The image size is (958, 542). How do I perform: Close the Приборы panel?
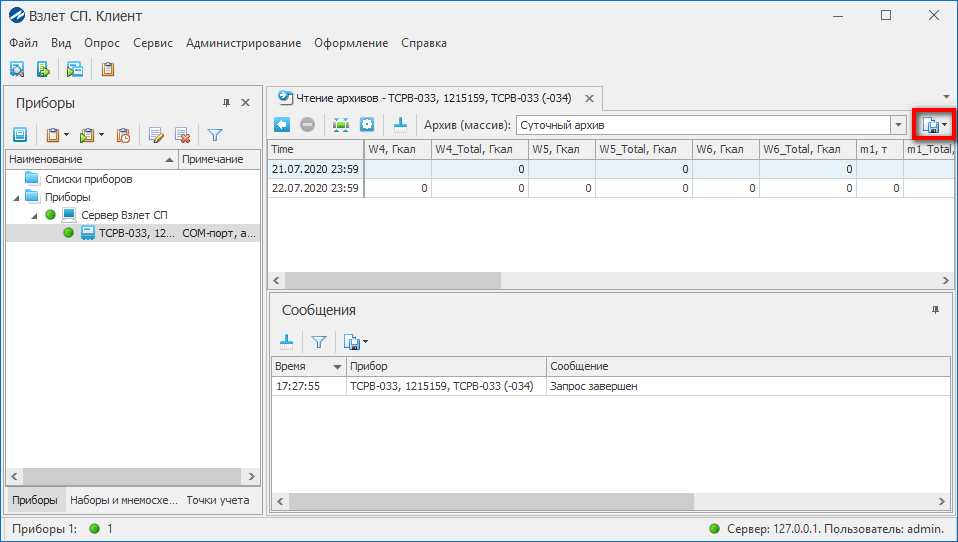(x=246, y=103)
